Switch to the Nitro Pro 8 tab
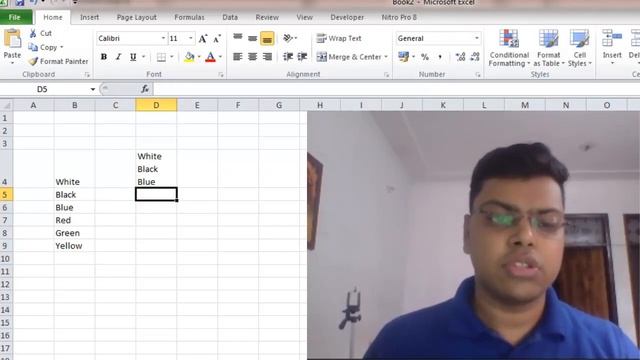This screenshot has height=360, width=640. 399,18
